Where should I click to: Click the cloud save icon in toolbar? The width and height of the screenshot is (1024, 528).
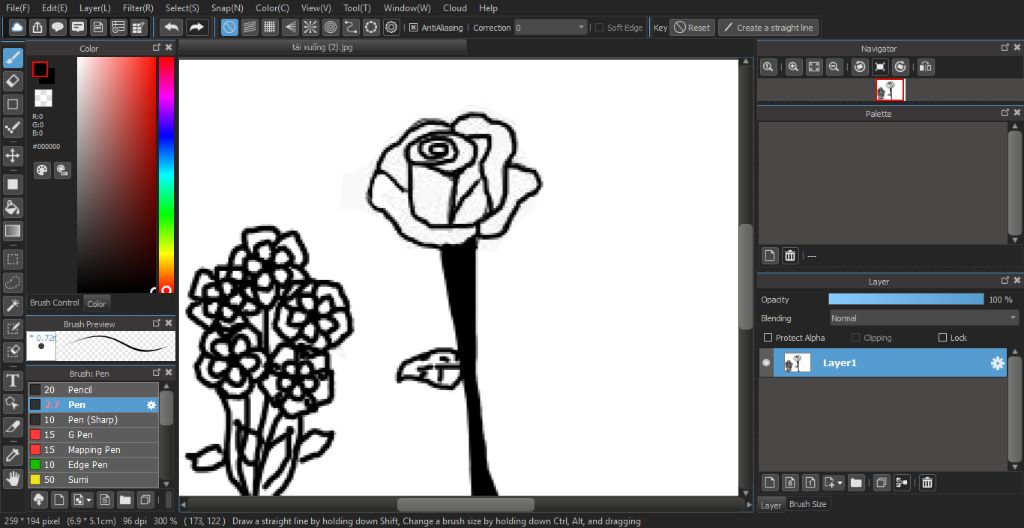pos(17,27)
